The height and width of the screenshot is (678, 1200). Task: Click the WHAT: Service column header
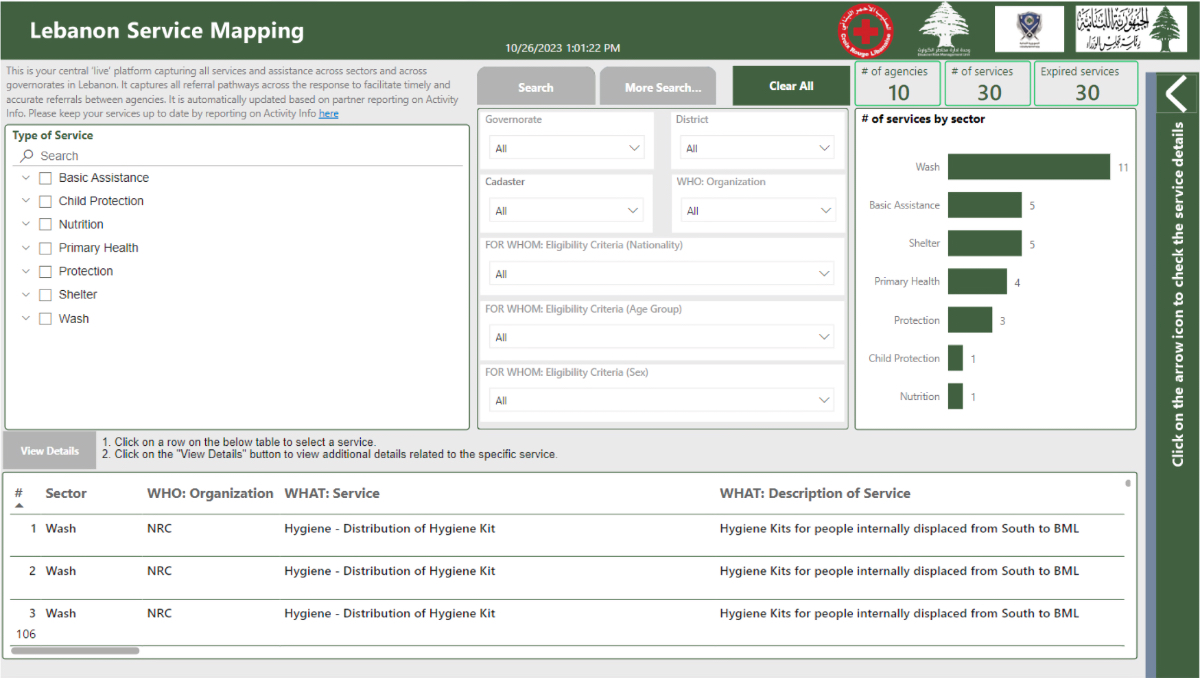pos(332,493)
